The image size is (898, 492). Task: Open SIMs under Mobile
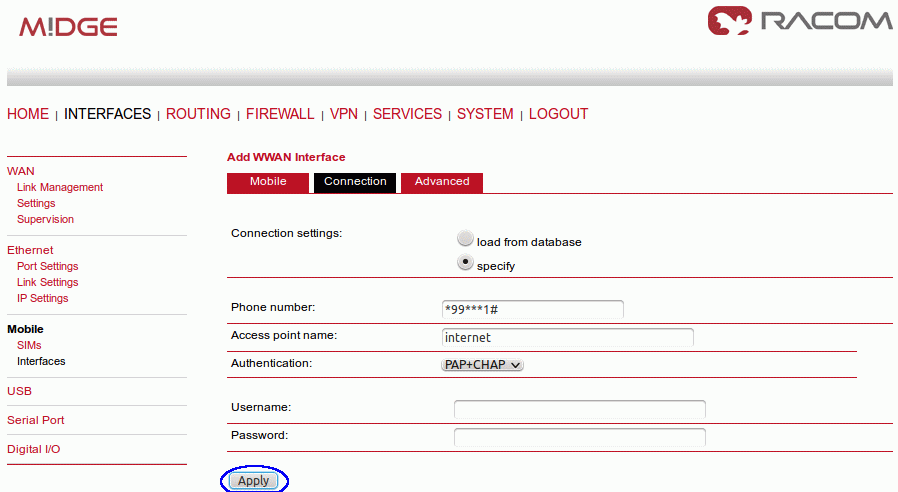tap(29, 345)
